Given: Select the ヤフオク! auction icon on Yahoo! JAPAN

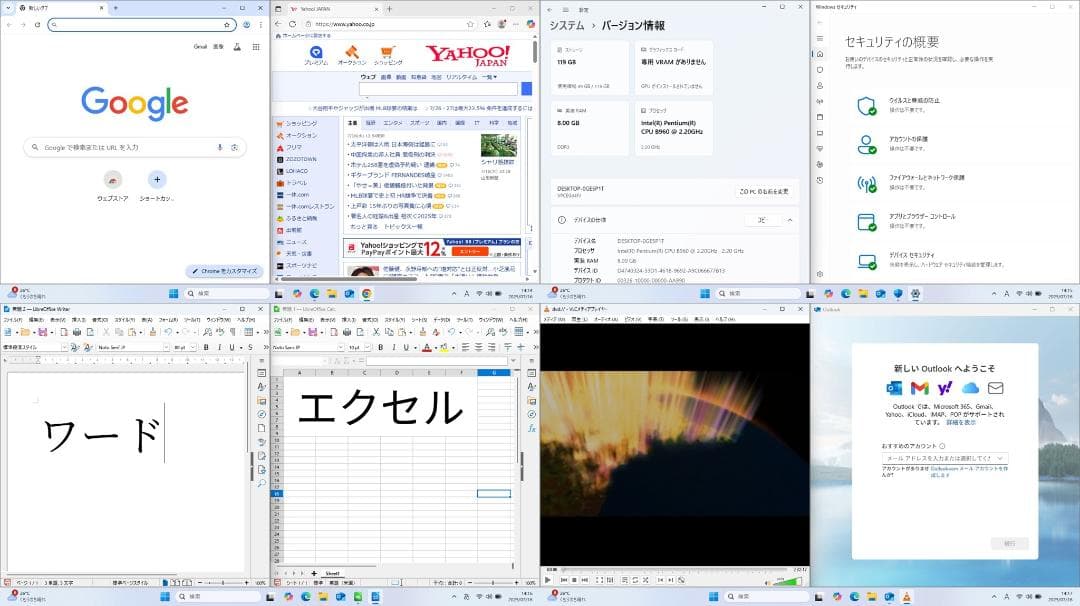Looking at the screenshot, I should (352, 52).
